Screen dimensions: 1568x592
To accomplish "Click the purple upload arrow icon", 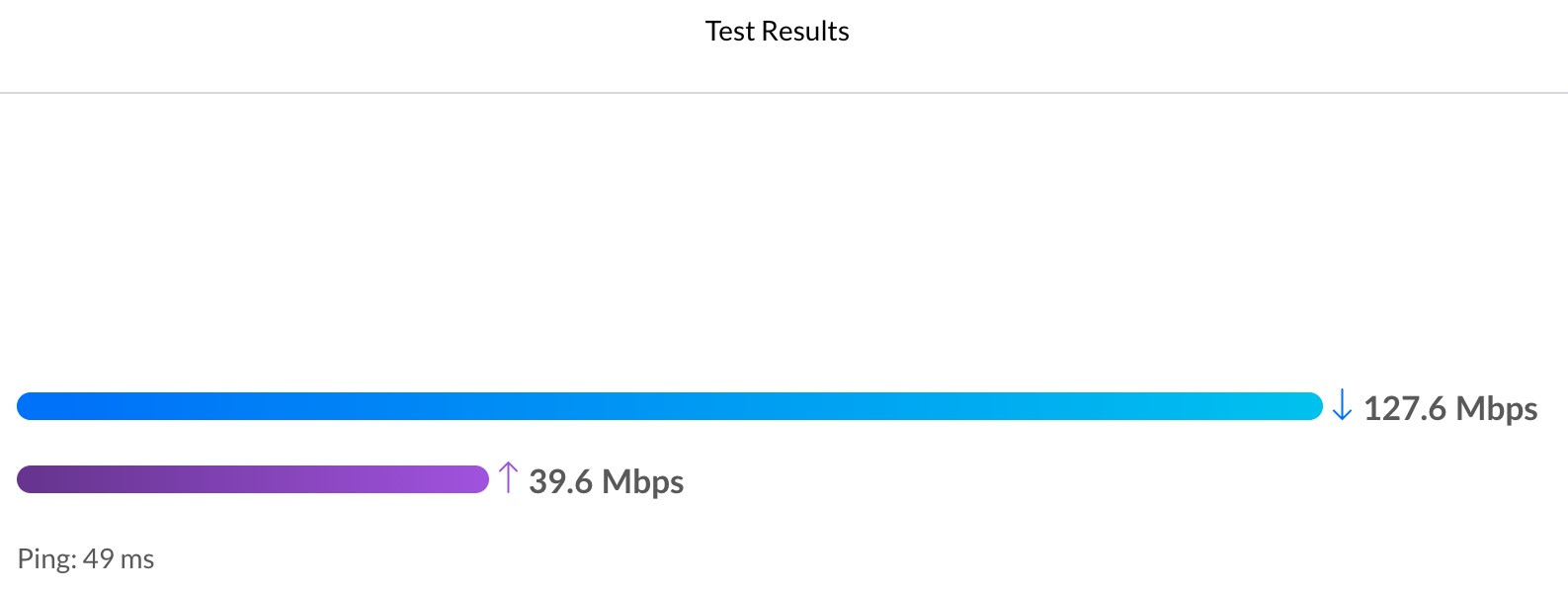I will 508,477.
